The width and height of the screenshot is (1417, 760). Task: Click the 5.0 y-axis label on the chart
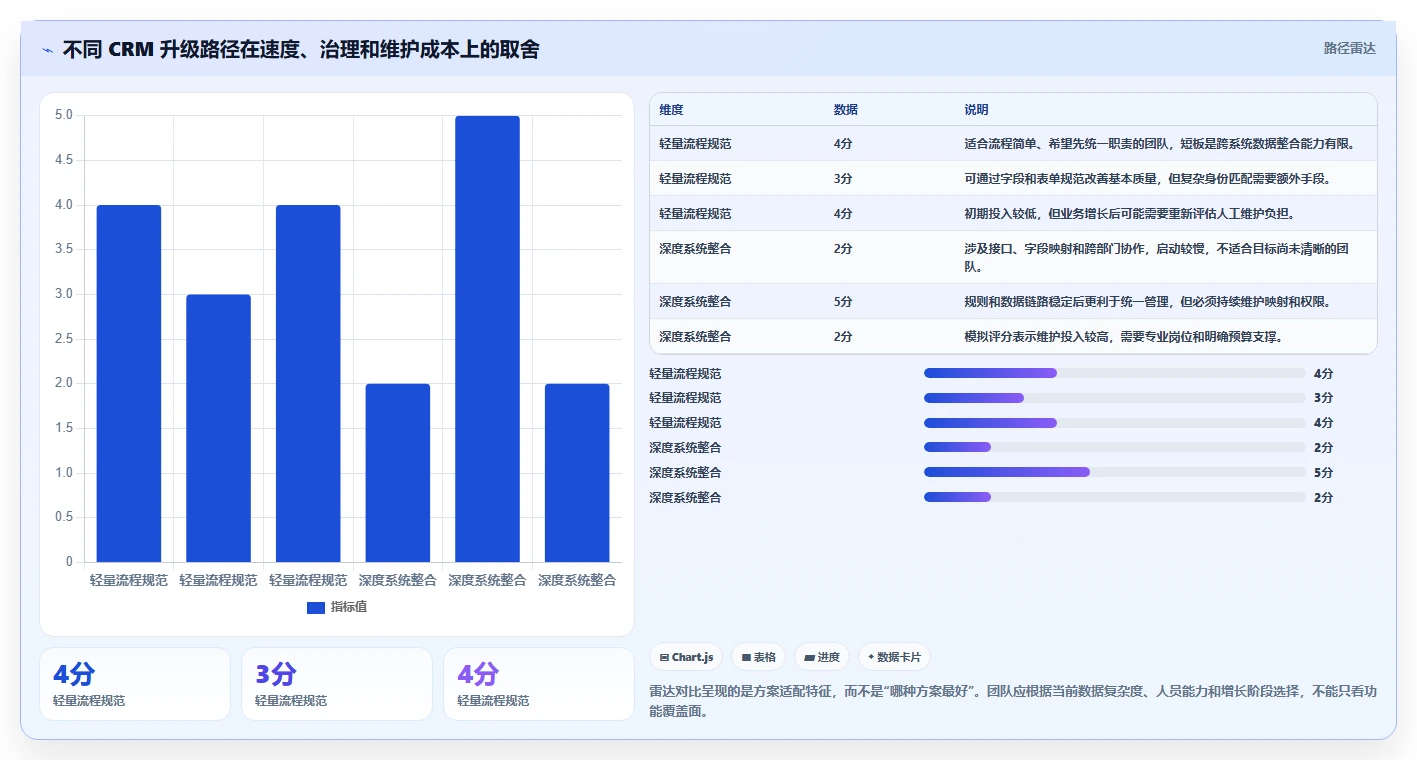63,115
